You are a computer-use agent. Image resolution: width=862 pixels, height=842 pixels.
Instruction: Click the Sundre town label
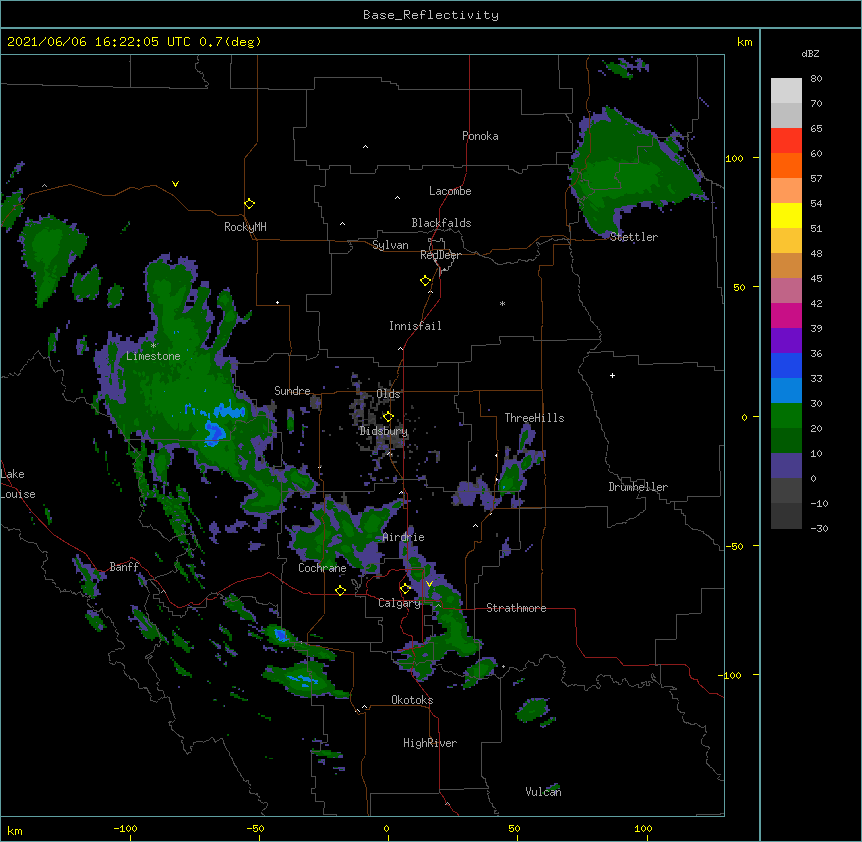click(x=292, y=391)
